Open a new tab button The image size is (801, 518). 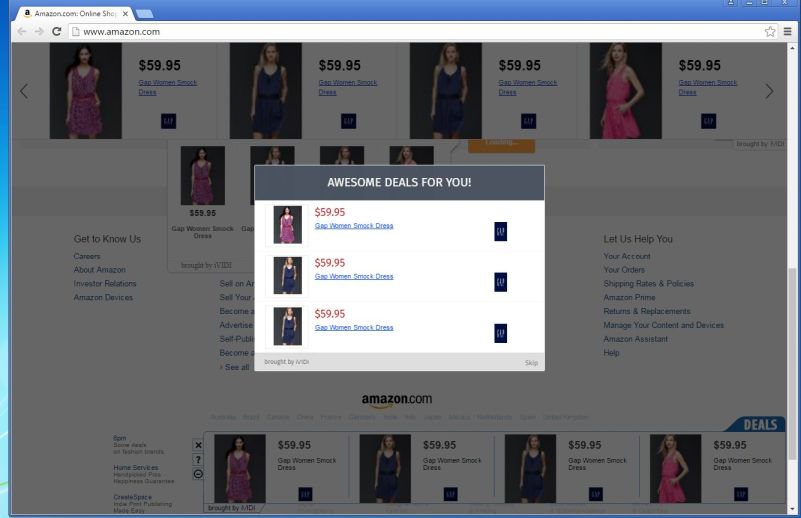145,14
